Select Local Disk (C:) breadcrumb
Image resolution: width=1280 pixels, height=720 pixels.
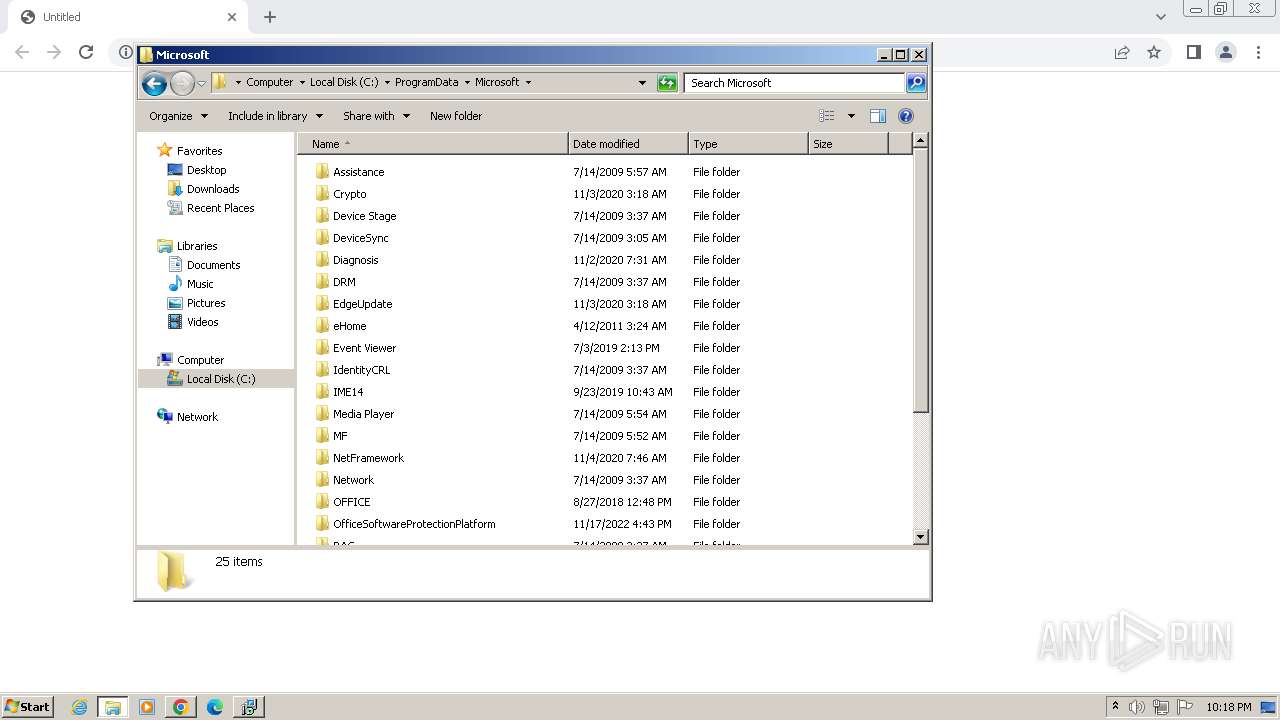(344, 83)
